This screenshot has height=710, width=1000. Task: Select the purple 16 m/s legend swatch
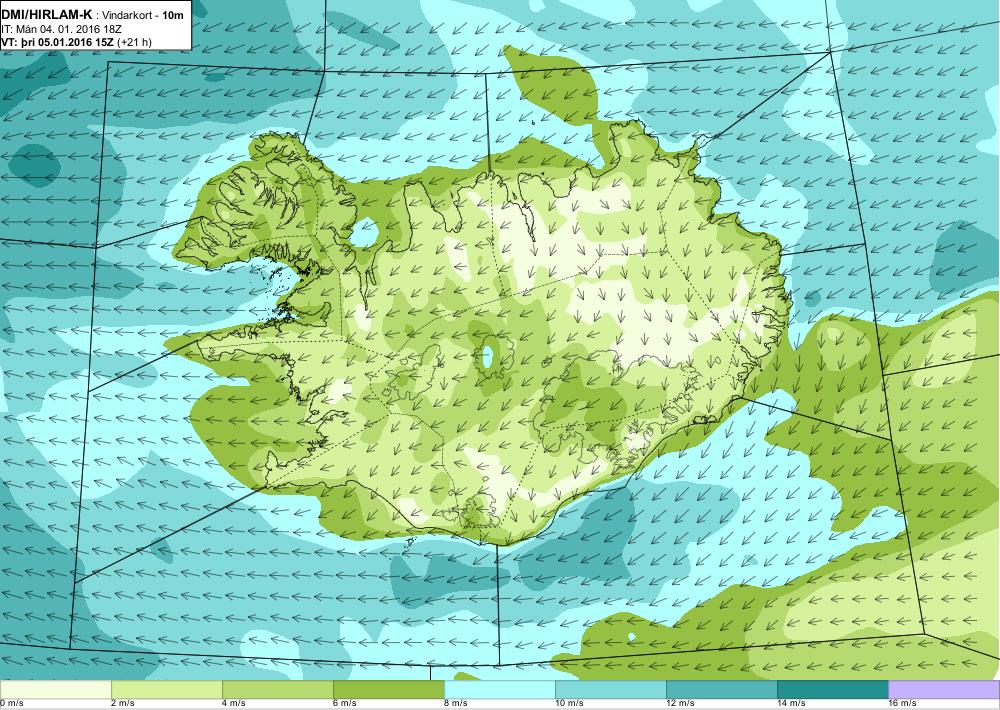coord(944,690)
